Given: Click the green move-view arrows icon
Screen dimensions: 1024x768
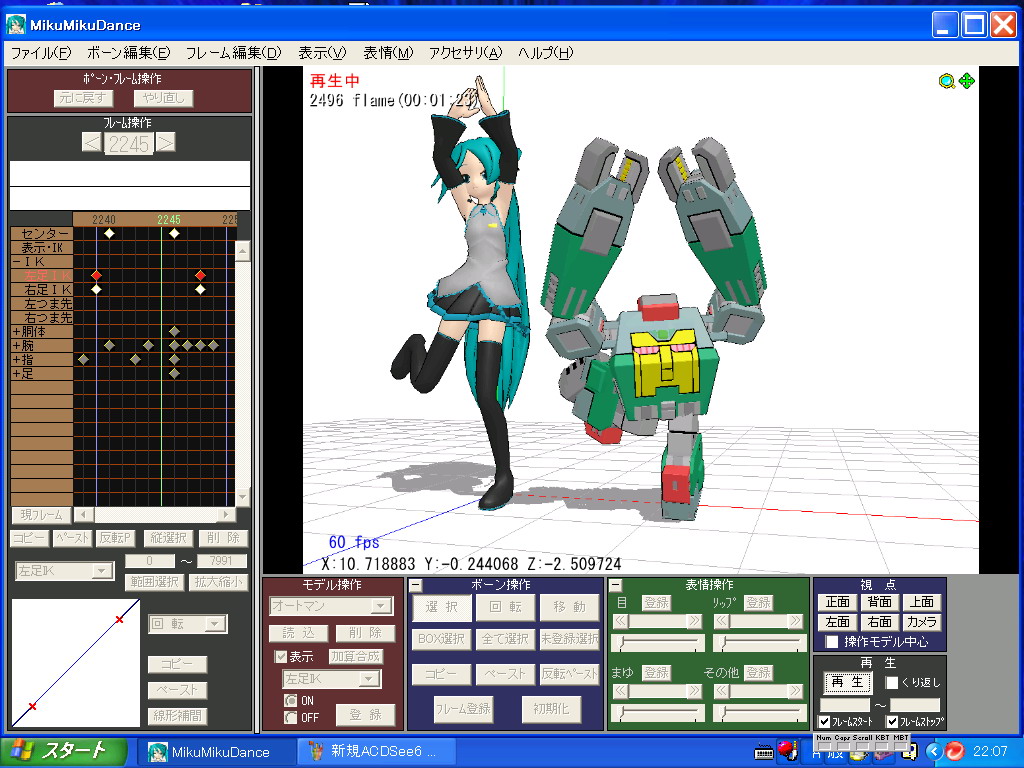Looking at the screenshot, I should (967, 81).
